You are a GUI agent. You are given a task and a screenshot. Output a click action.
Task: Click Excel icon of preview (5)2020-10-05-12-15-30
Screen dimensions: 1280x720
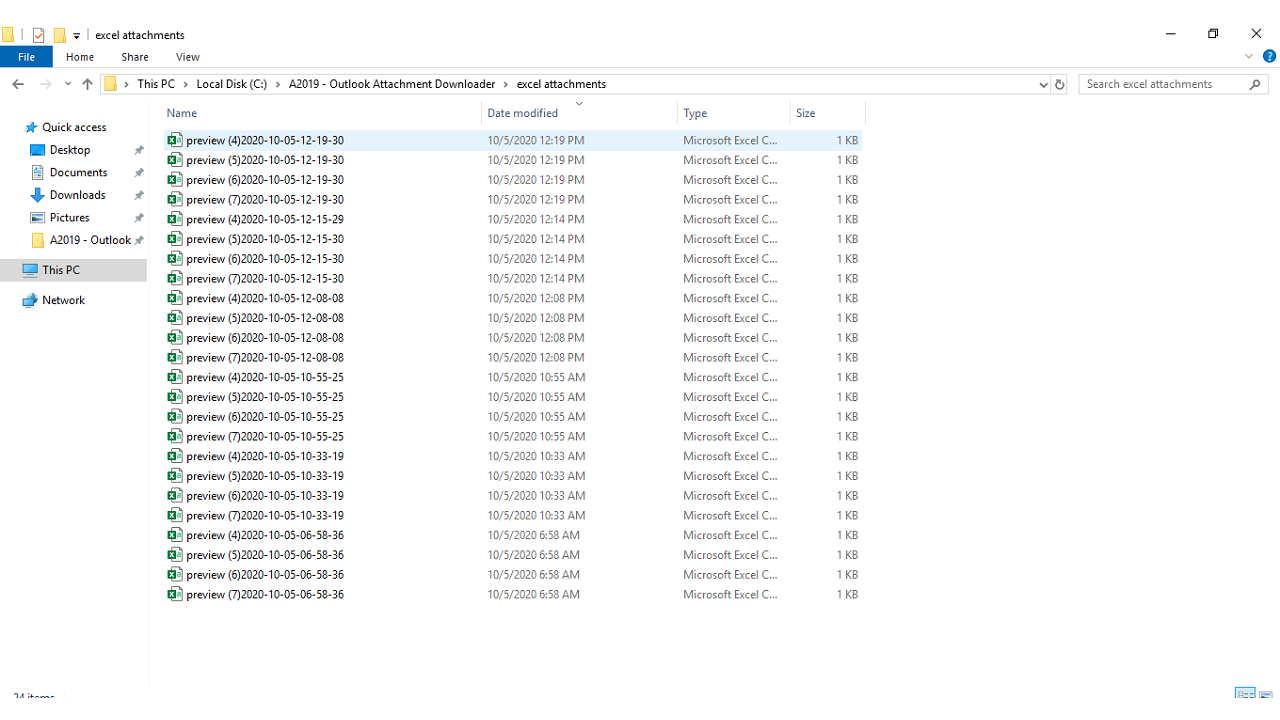[175, 239]
